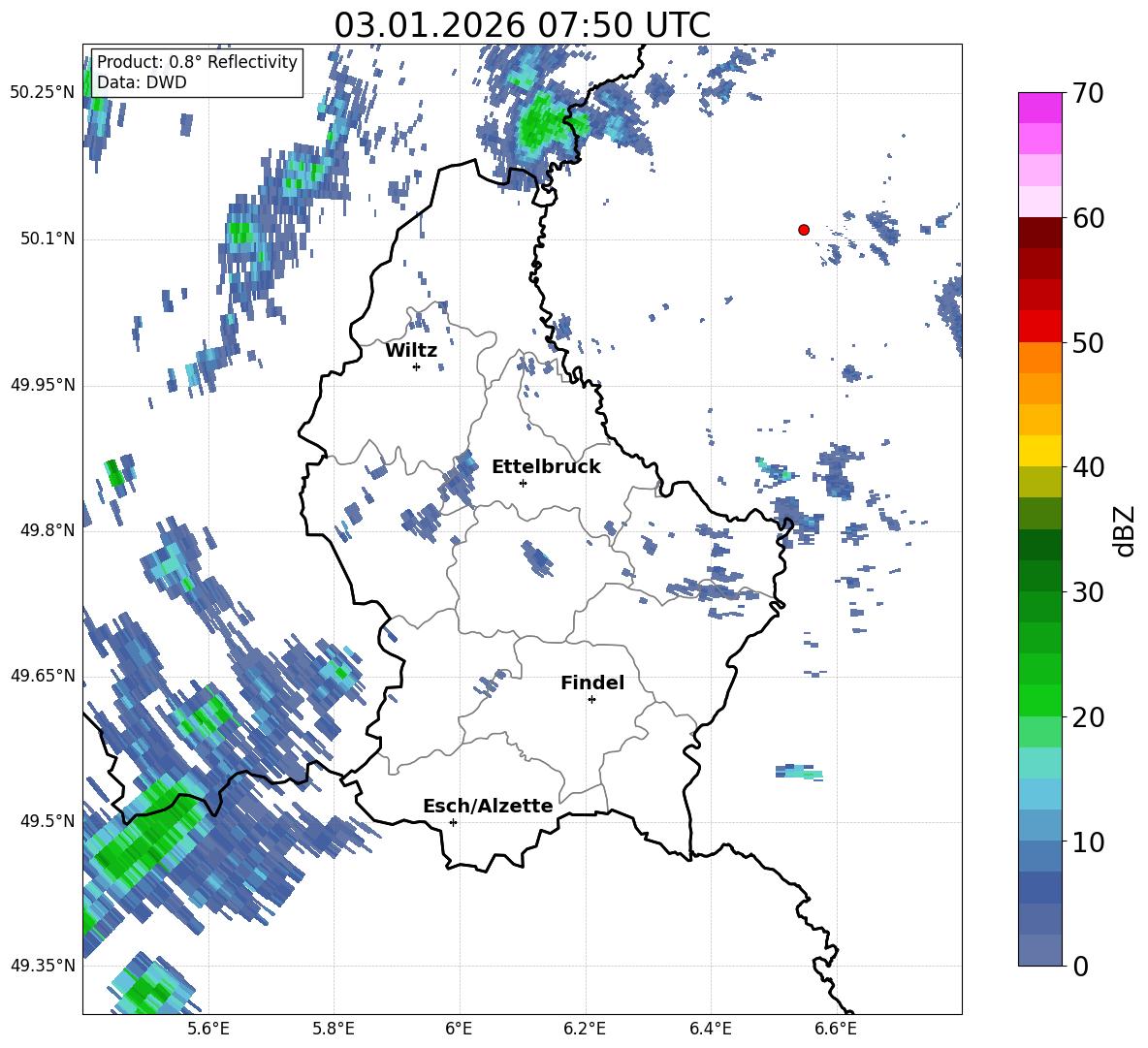This screenshot has height=1048, width=1148.
Task: Click the 6°E longitude label
Action: [459, 1029]
